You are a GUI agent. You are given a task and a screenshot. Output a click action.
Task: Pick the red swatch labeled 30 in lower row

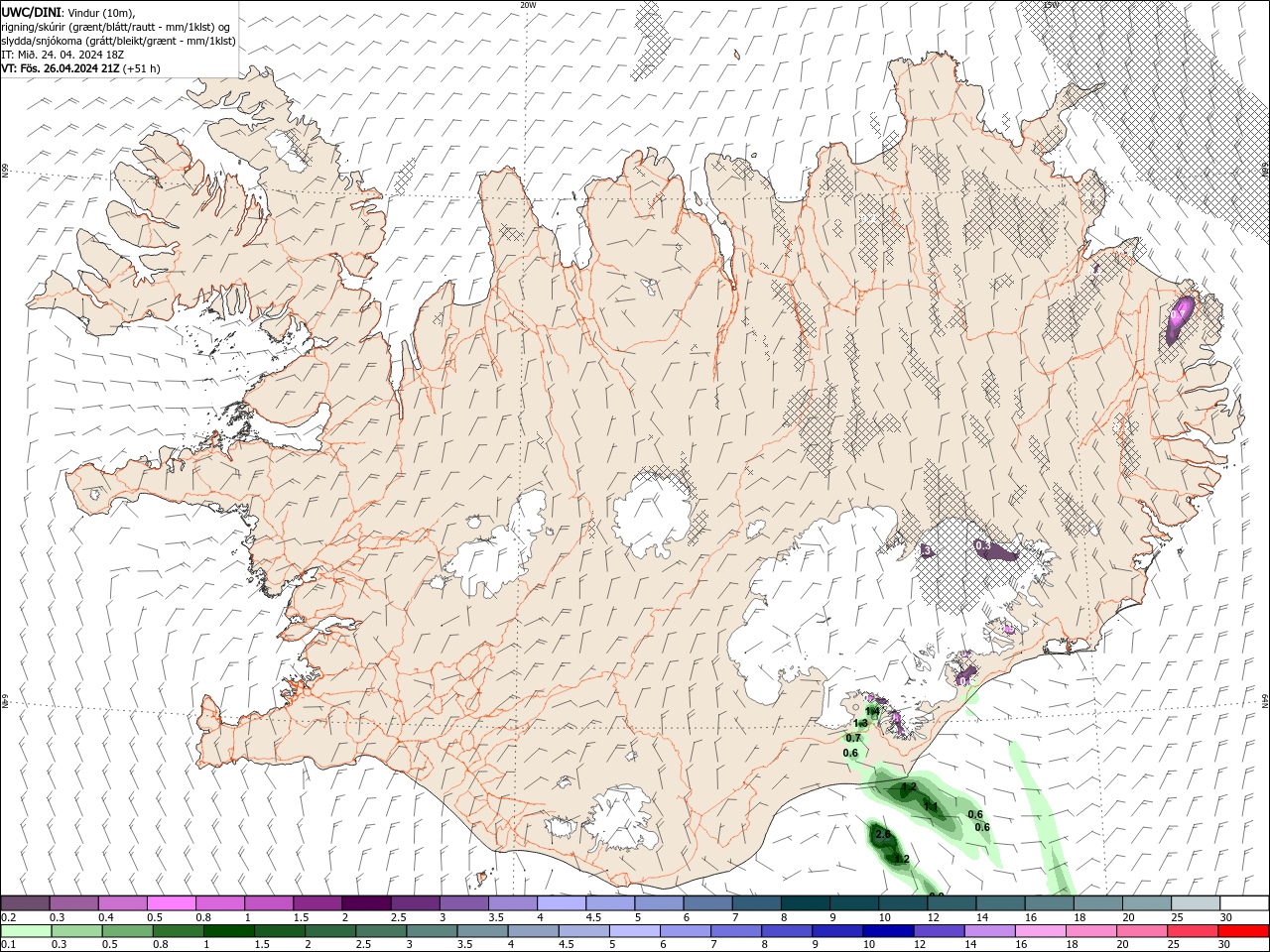coord(1243,931)
